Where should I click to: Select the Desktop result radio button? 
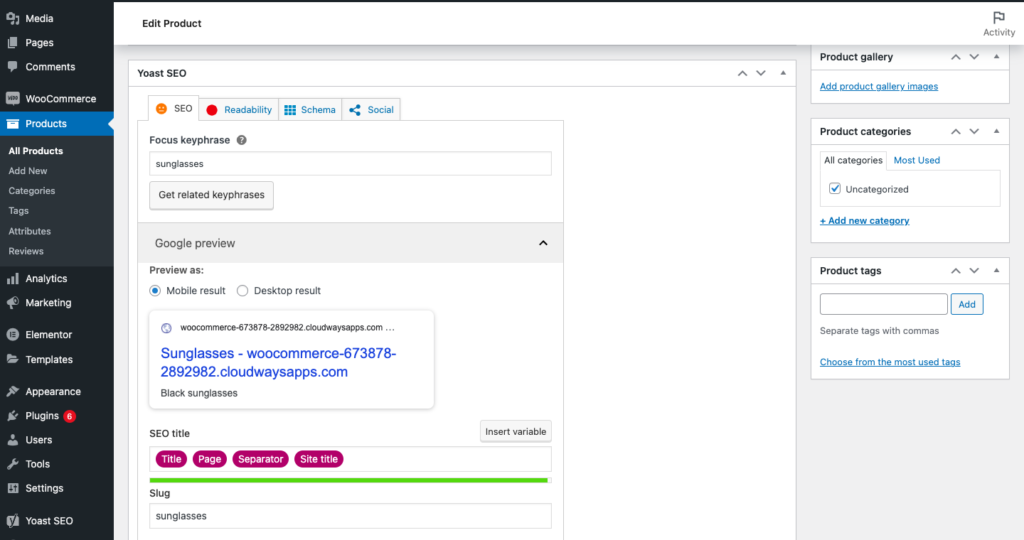pyautogui.click(x=242, y=291)
